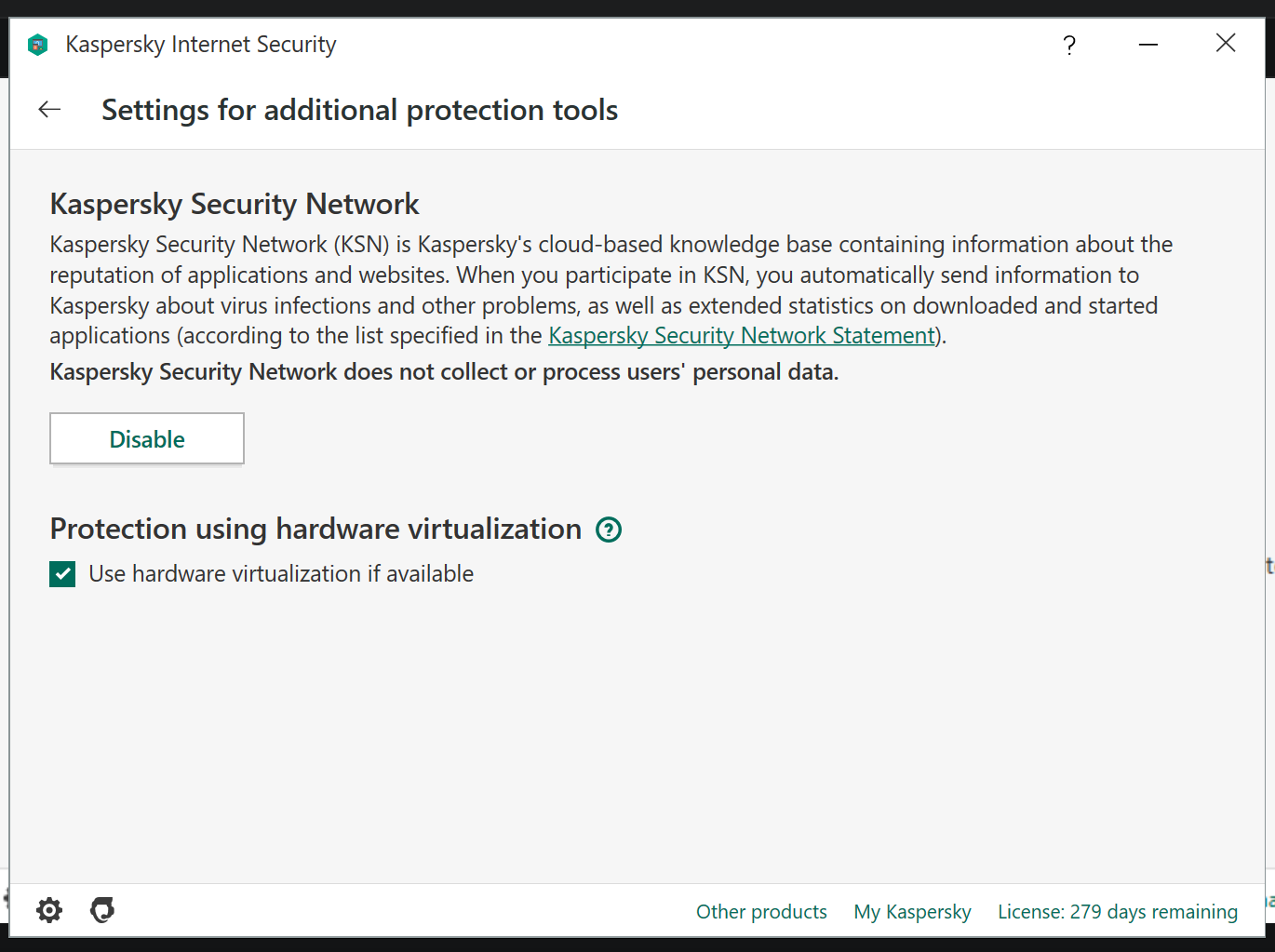Click the hardware virtualization help icon
This screenshot has height=952, width=1275.
point(609,530)
